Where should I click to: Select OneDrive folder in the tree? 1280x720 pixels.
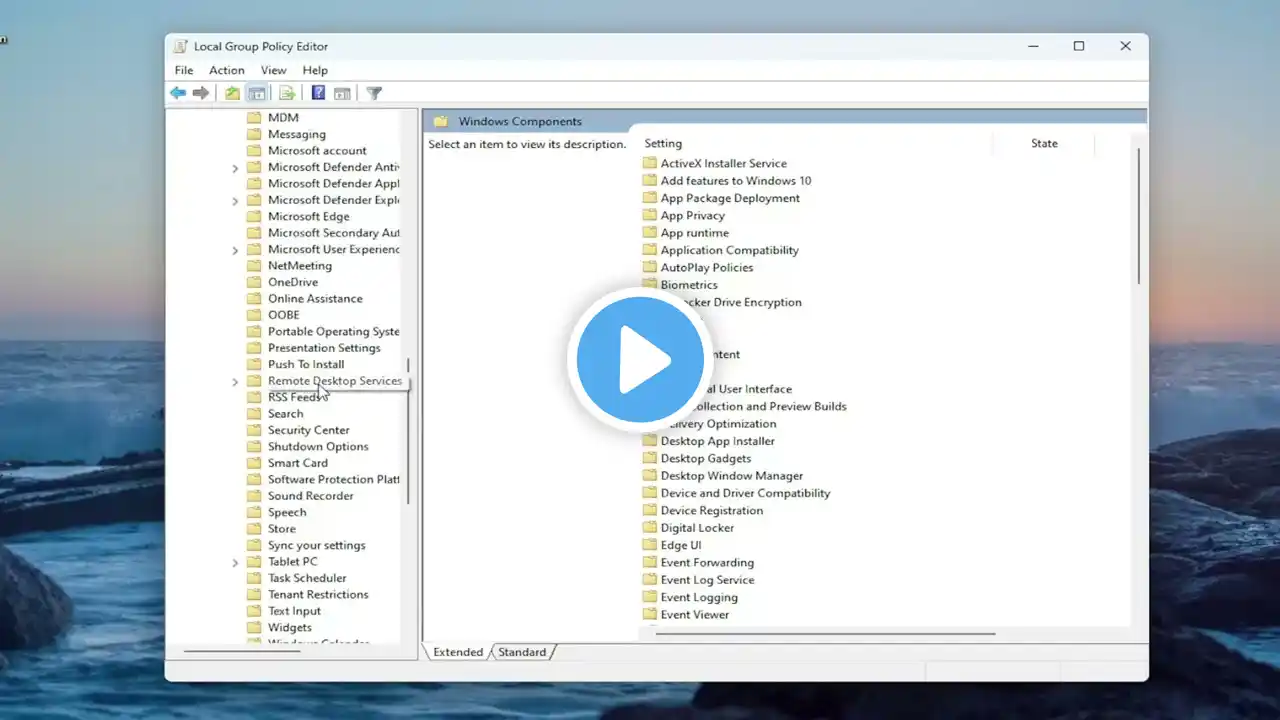(292, 282)
